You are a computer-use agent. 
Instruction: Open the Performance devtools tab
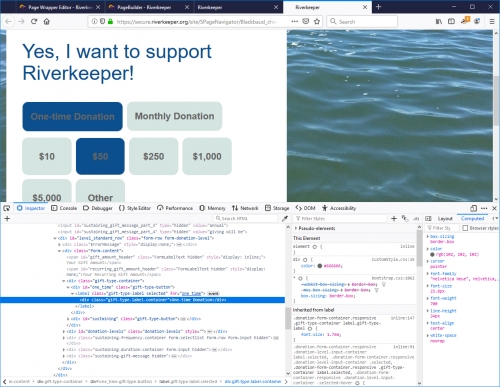tap(175, 208)
